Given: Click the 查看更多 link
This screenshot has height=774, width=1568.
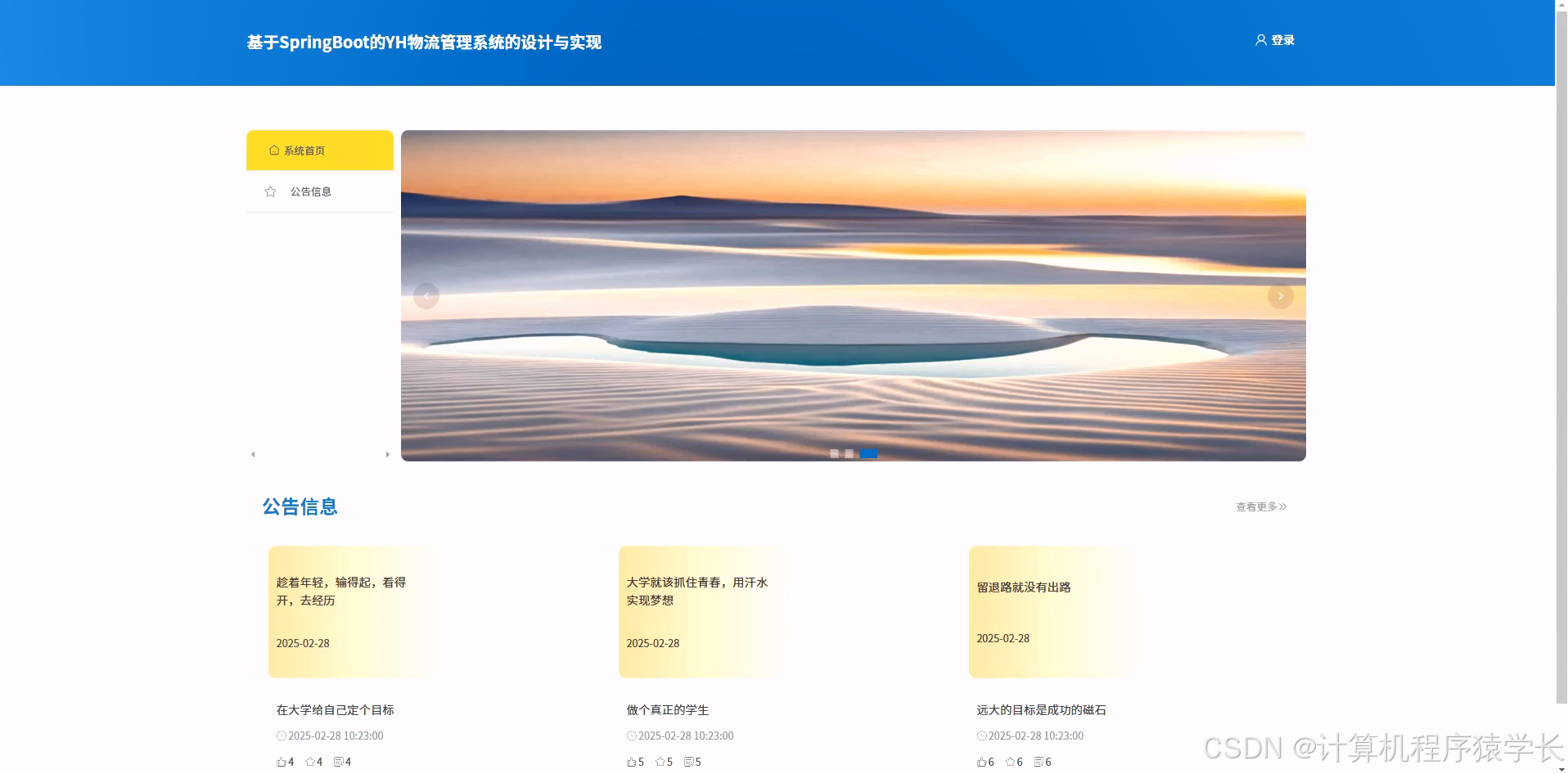Looking at the screenshot, I should tap(1259, 506).
